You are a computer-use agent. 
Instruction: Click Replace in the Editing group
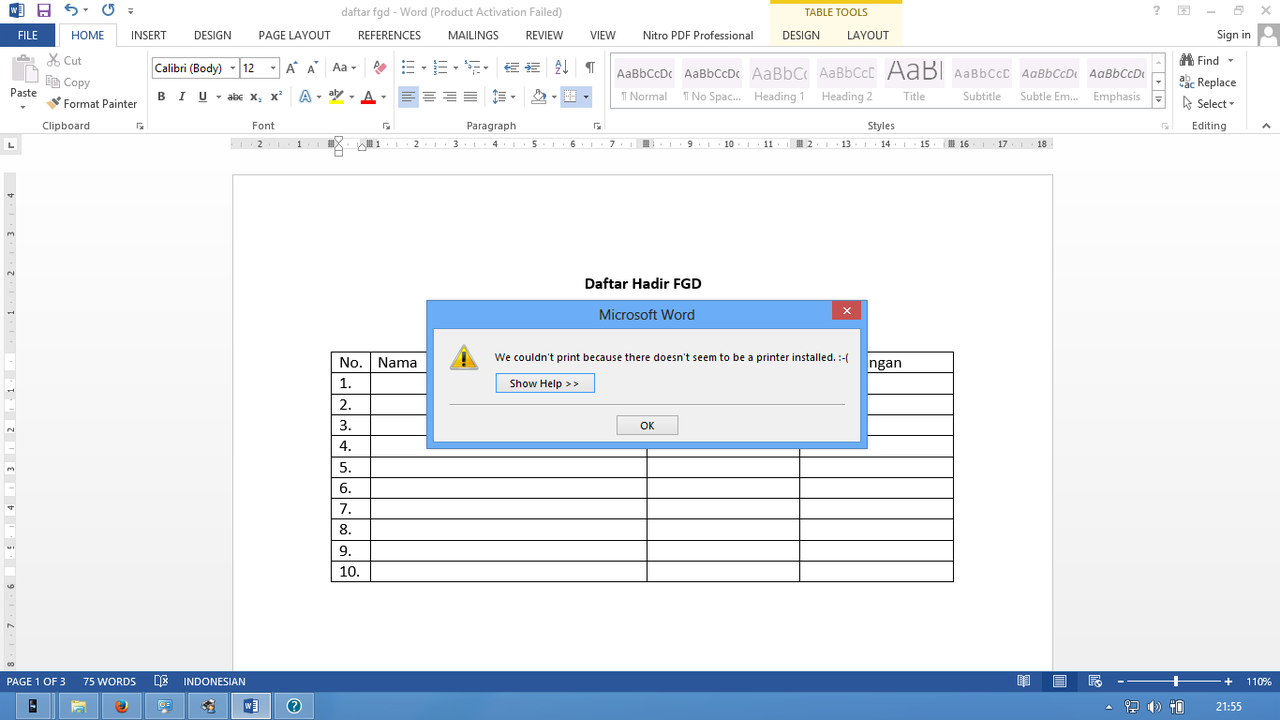[1208, 82]
